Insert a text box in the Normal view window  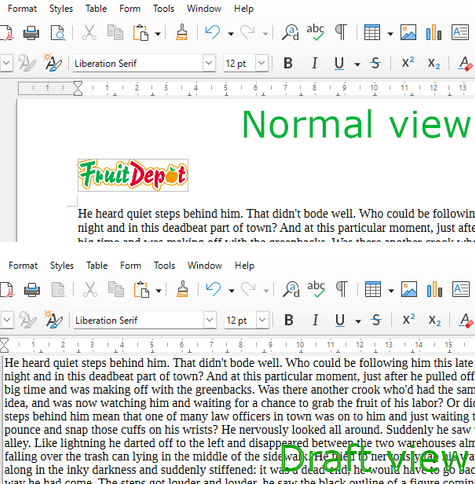[x=460, y=32]
